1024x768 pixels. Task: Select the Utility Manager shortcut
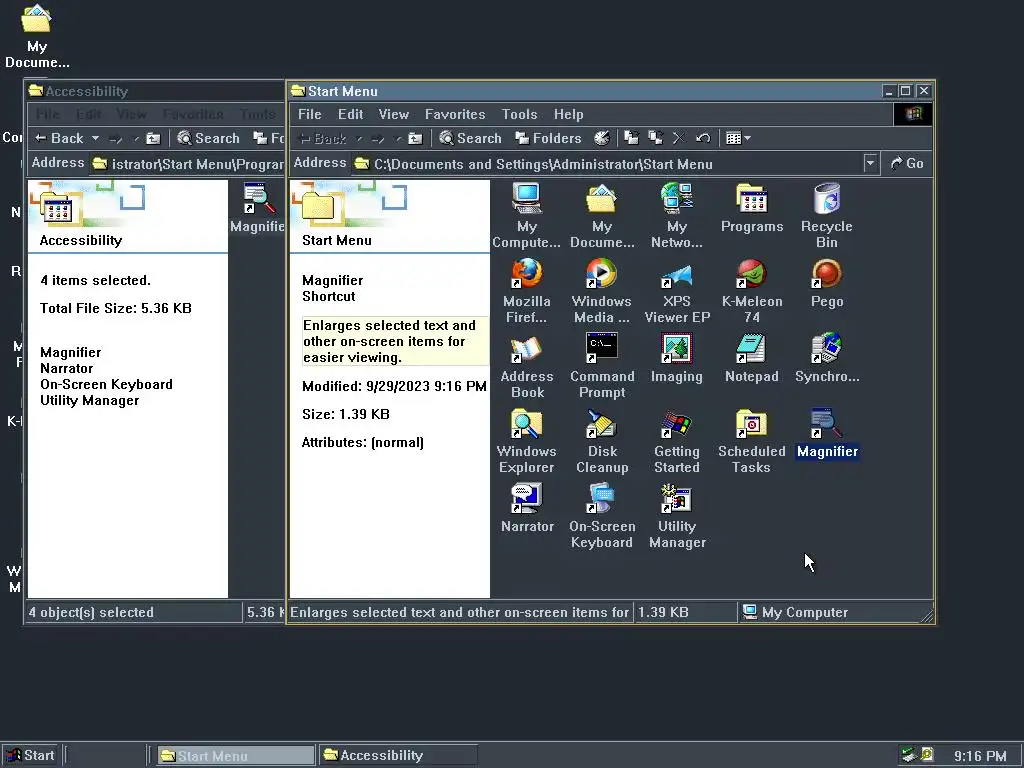coord(677,515)
